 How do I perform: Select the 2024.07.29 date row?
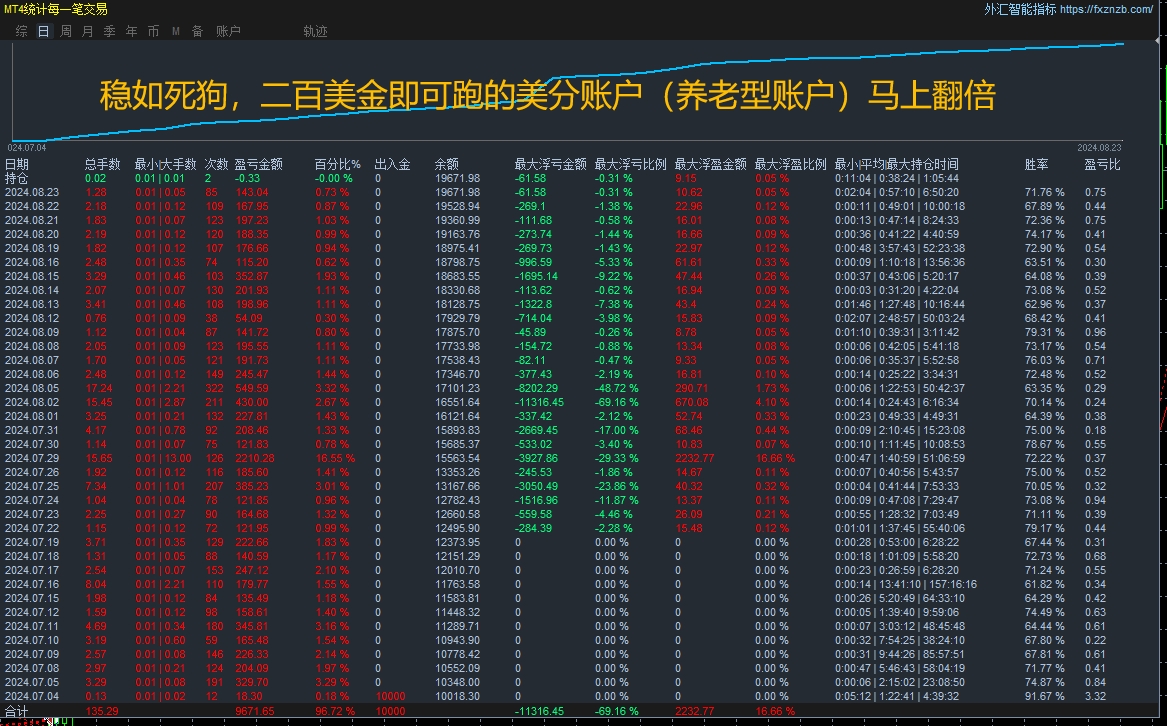[x=32, y=458]
